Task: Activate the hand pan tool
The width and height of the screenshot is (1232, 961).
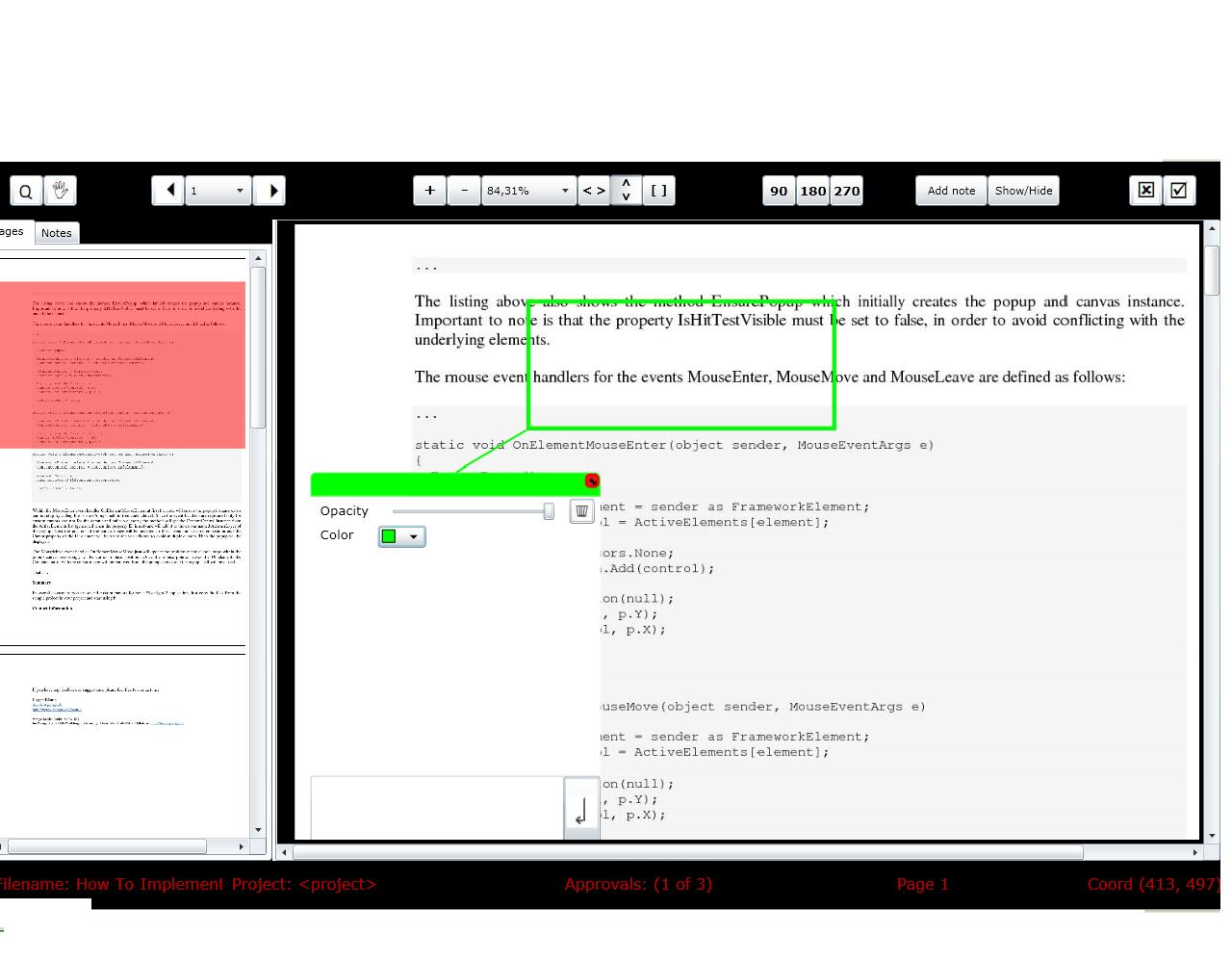Action: tap(60, 191)
